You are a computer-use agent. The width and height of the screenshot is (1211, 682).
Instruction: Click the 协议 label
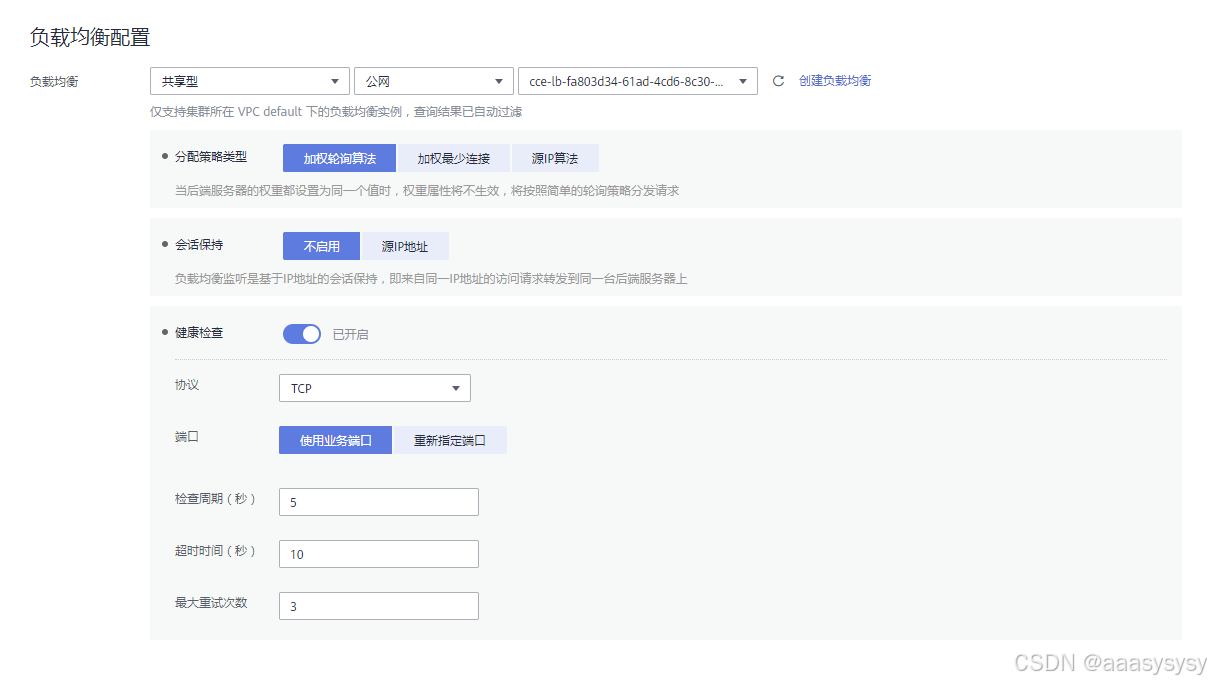tap(187, 385)
